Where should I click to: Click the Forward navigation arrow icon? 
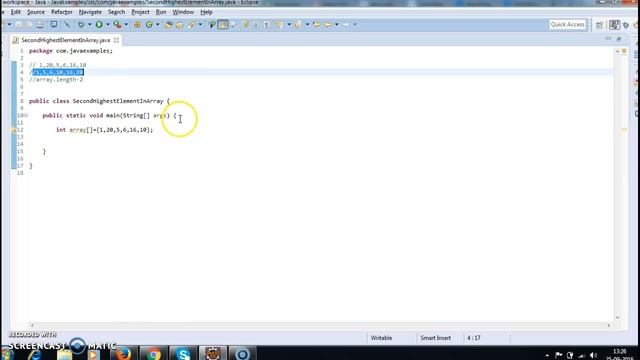pos(346,24)
